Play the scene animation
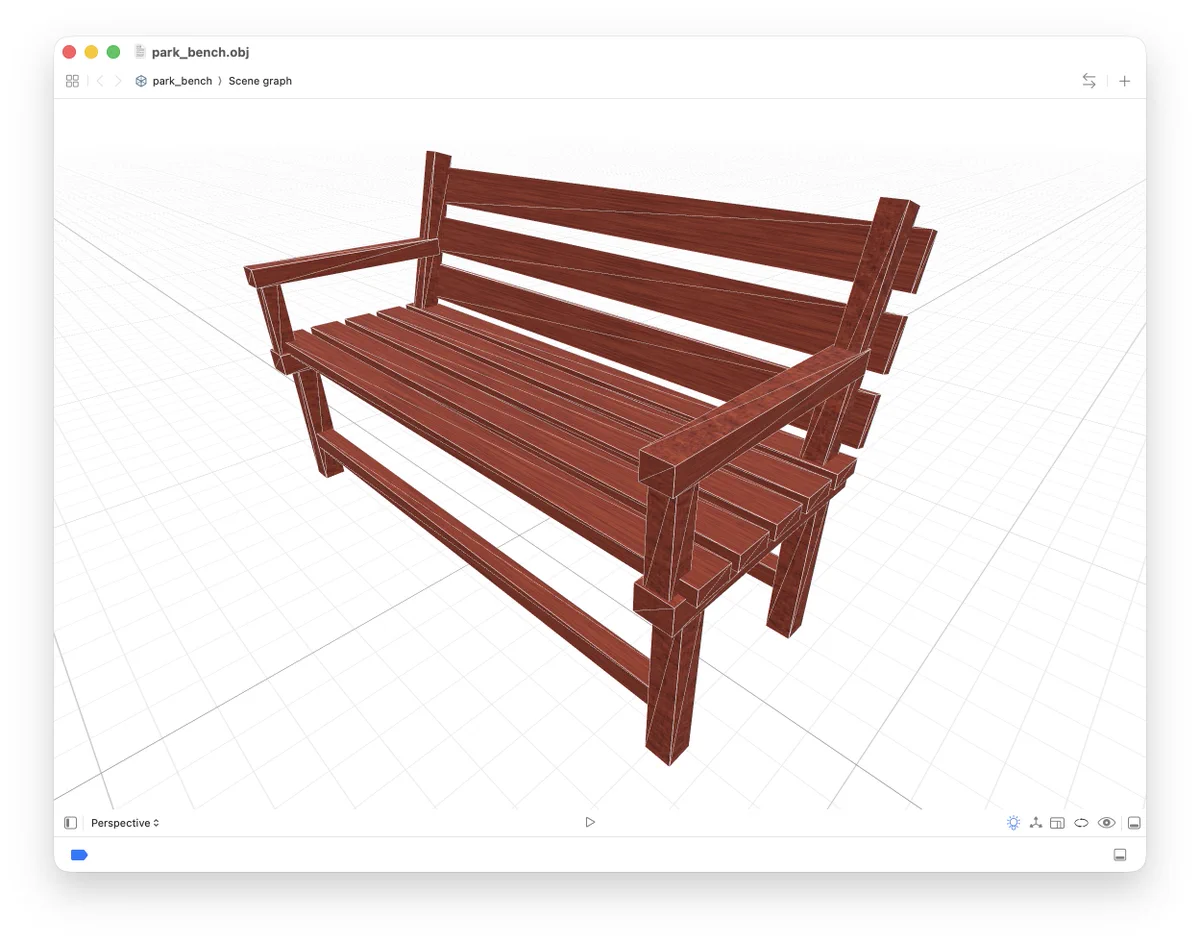Image resolution: width=1200 pixels, height=943 pixels. coord(590,822)
